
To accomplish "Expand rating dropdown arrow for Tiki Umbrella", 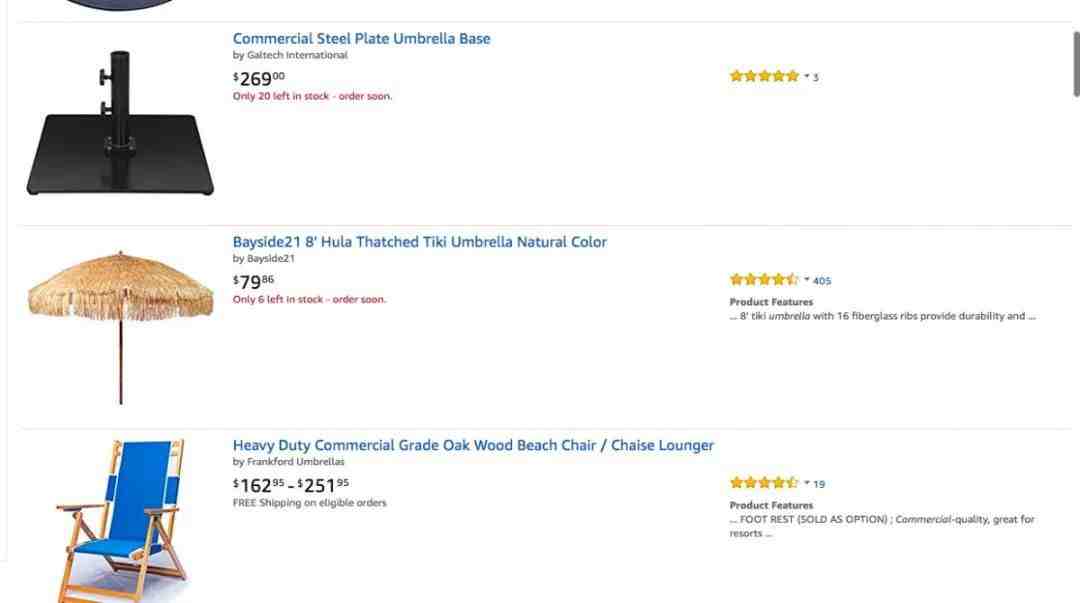I will point(807,279).
